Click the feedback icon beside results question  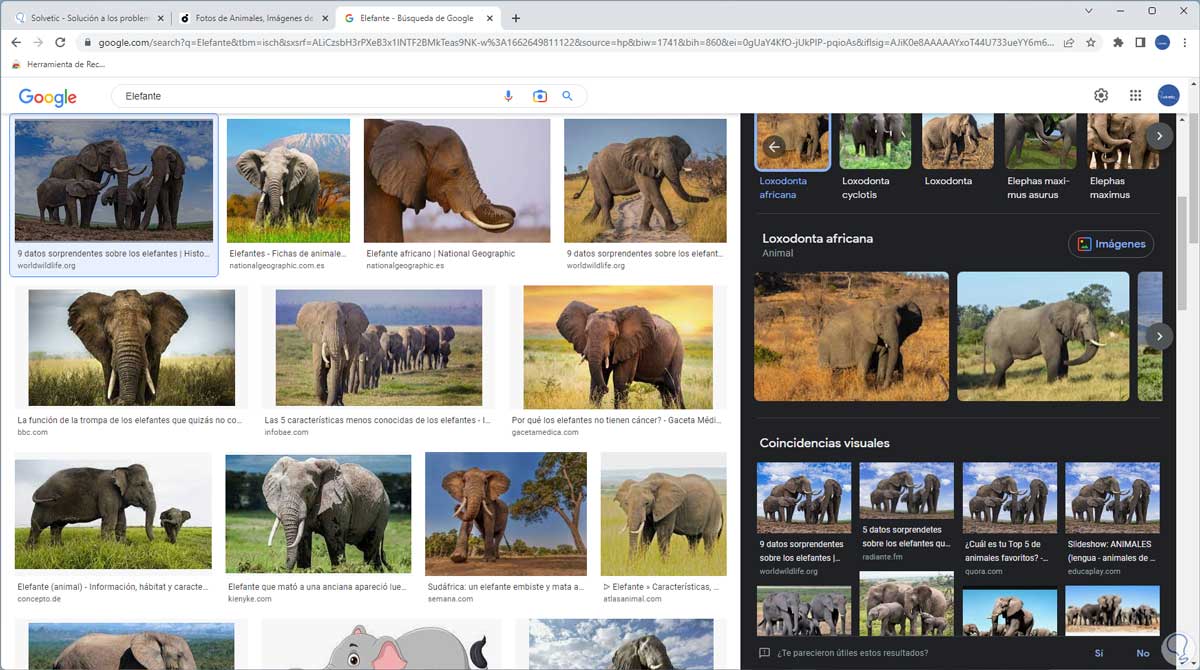pos(765,653)
